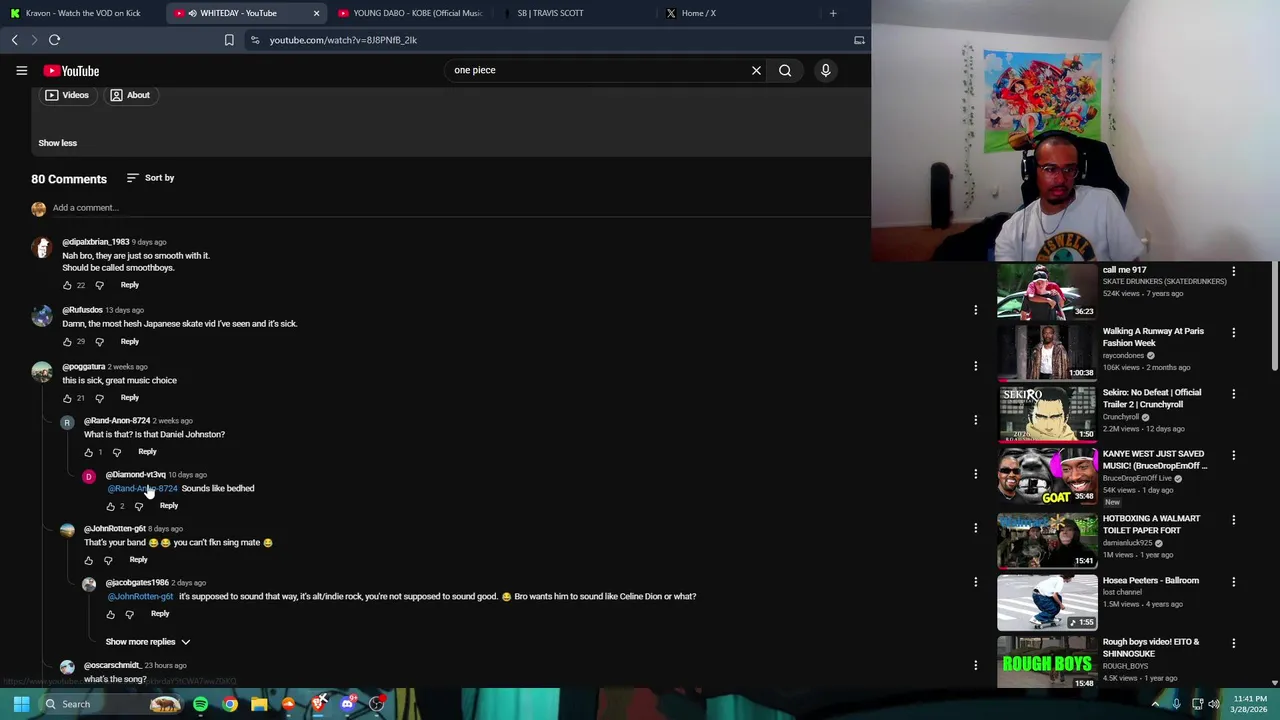Open the YouTube hamburger guide menu
Viewport: 1280px width, 720px height.
click(x=21, y=71)
